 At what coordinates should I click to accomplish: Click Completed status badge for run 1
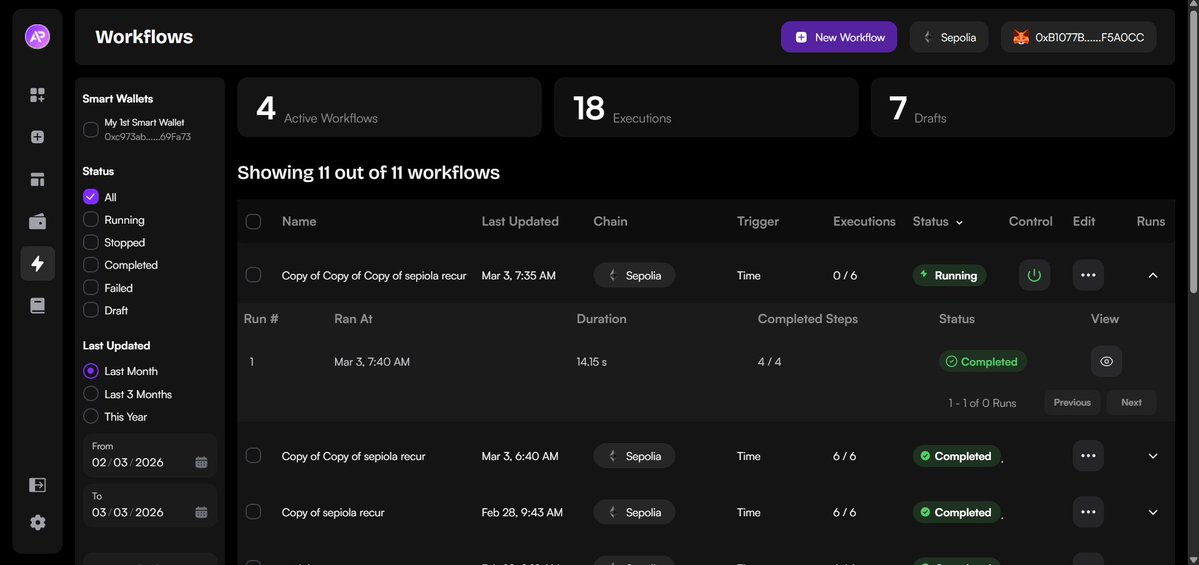point(983,362)
